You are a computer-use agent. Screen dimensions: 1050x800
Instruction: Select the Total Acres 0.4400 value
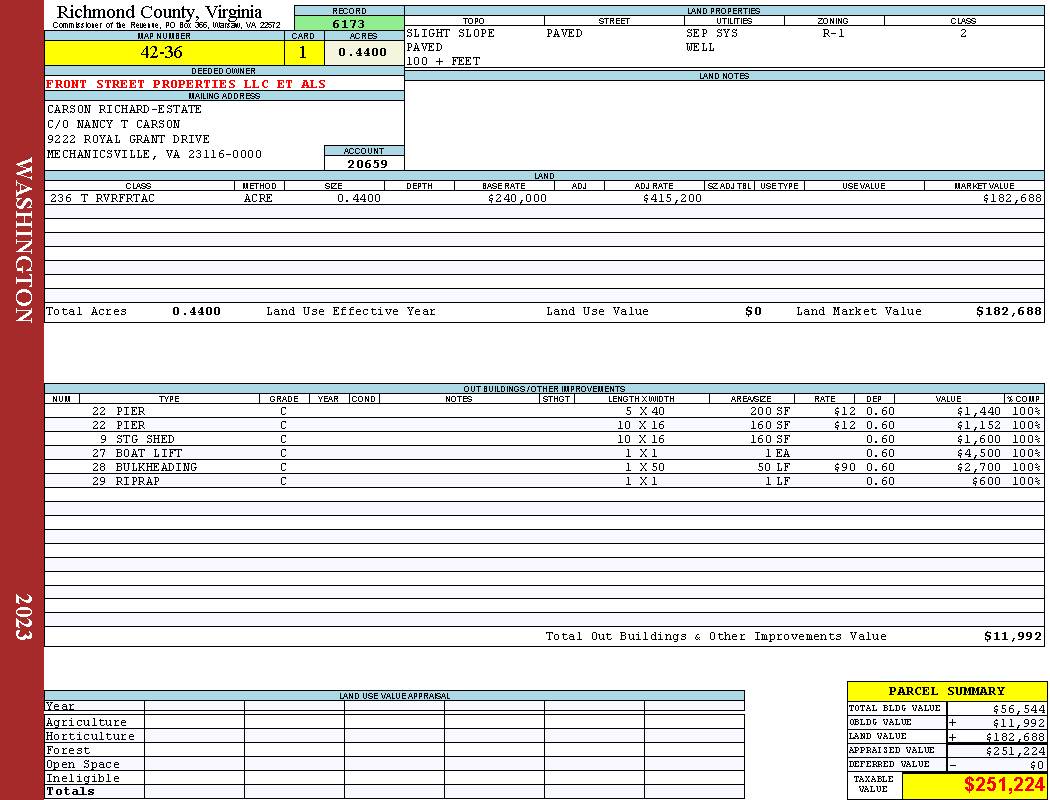pyautogui.click(x=196, y=311)
